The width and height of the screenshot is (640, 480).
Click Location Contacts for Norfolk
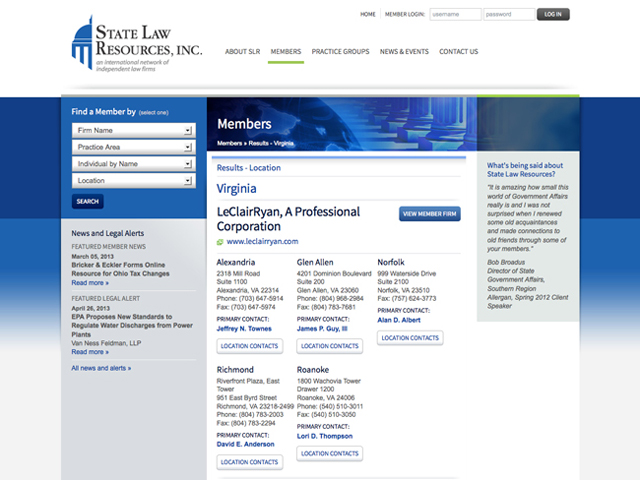[410, 338]
